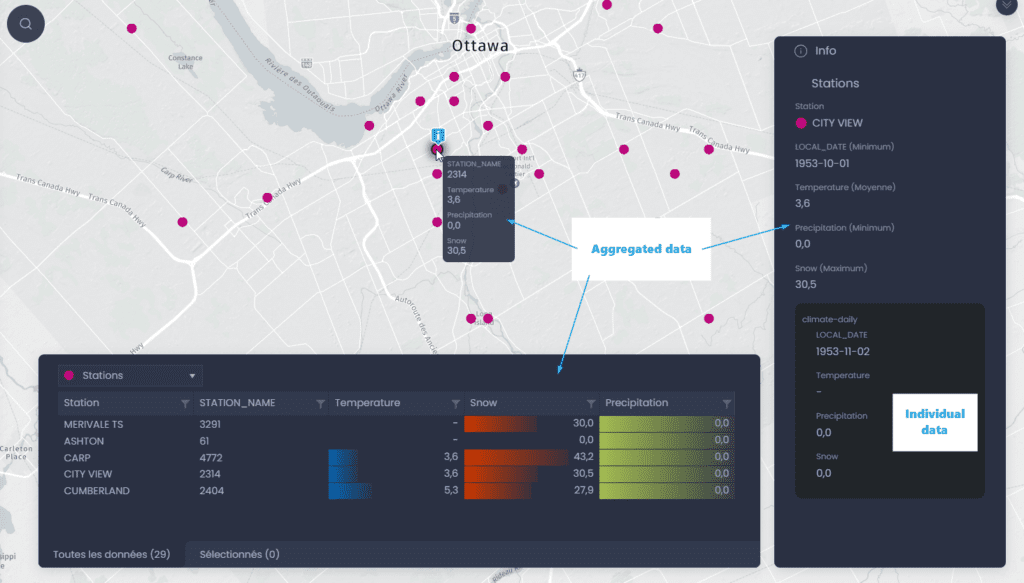1024x583 pixels.
Task: Click CITY VIEW station in Info panel
Action: (837, 123)
